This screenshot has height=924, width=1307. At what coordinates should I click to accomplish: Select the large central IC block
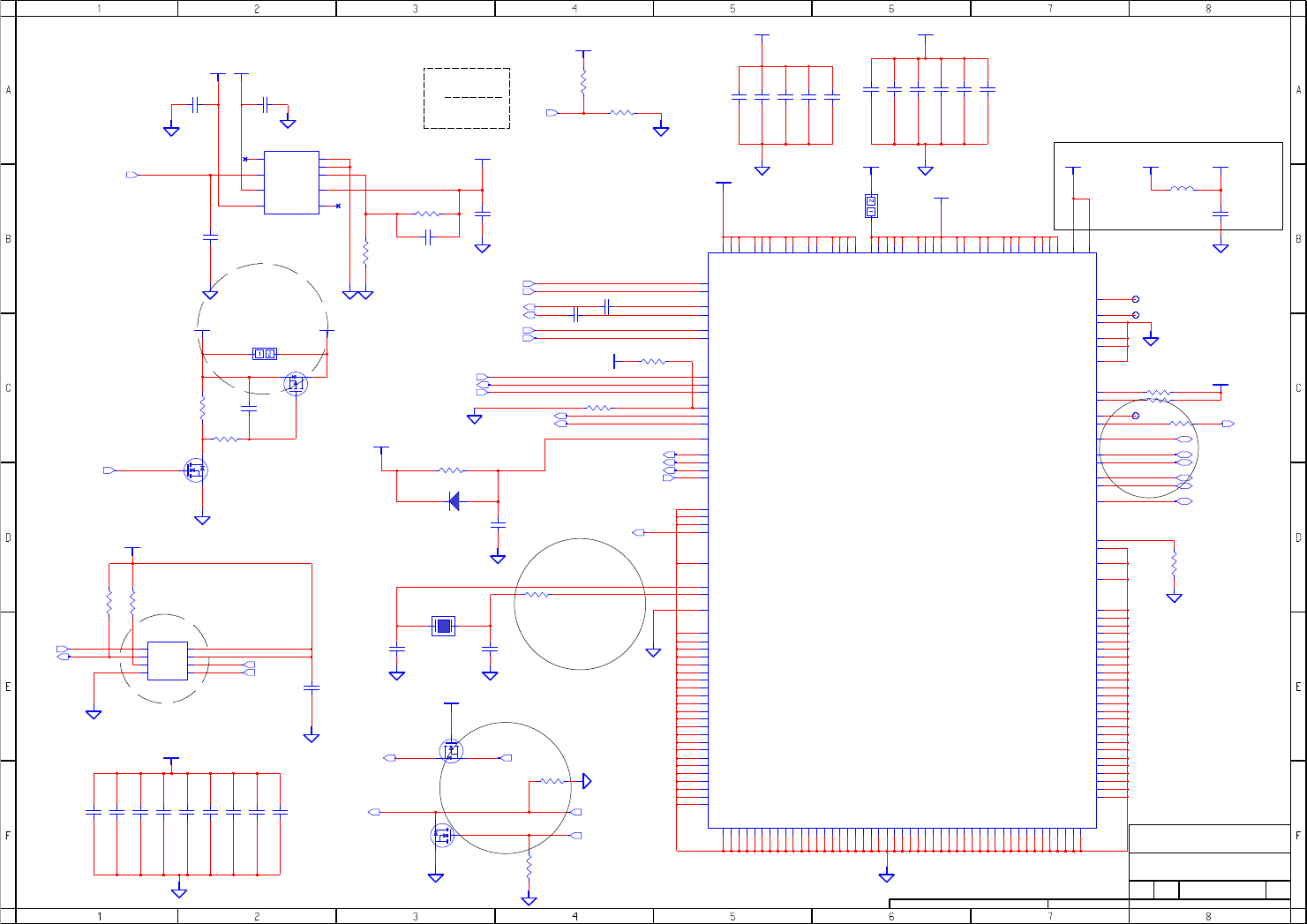902,540
